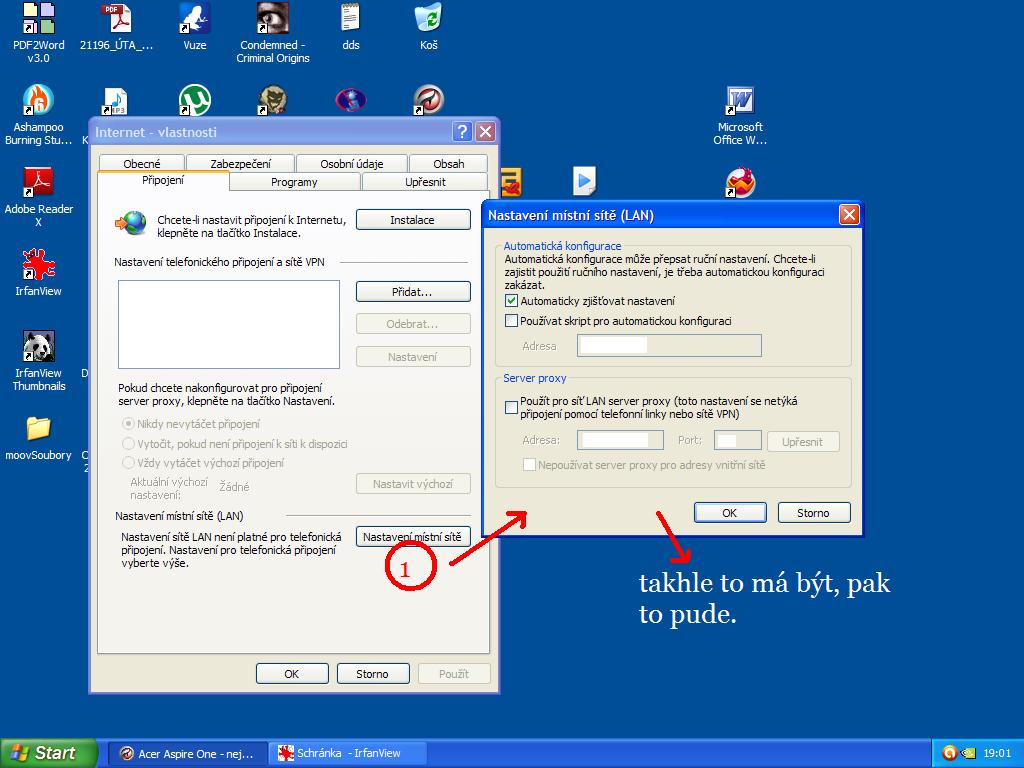The image size is (1024, 768).
Task: Click the help question mark in Internet vlastnosti
Action: click(462, 132)
